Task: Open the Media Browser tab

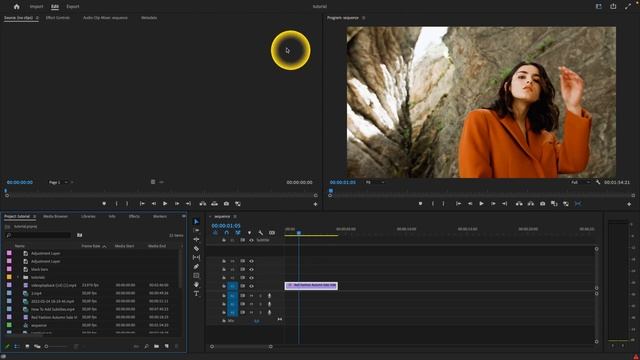Action: tap(56, 216)
